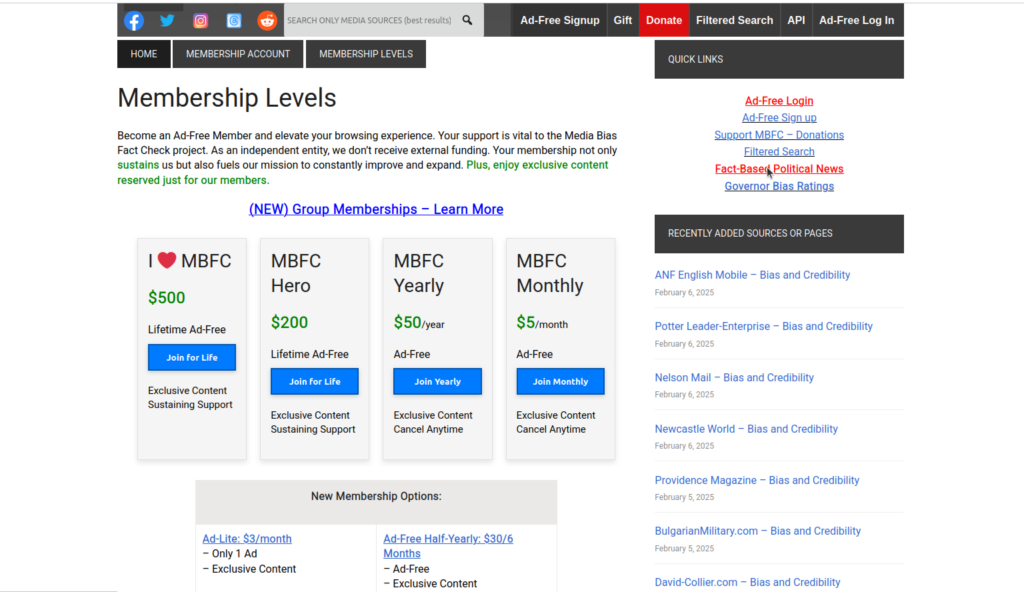Open Group Memberships Learn More link
The width and height of the screenshot is (1024, 592).
click(x=376, y=209)
